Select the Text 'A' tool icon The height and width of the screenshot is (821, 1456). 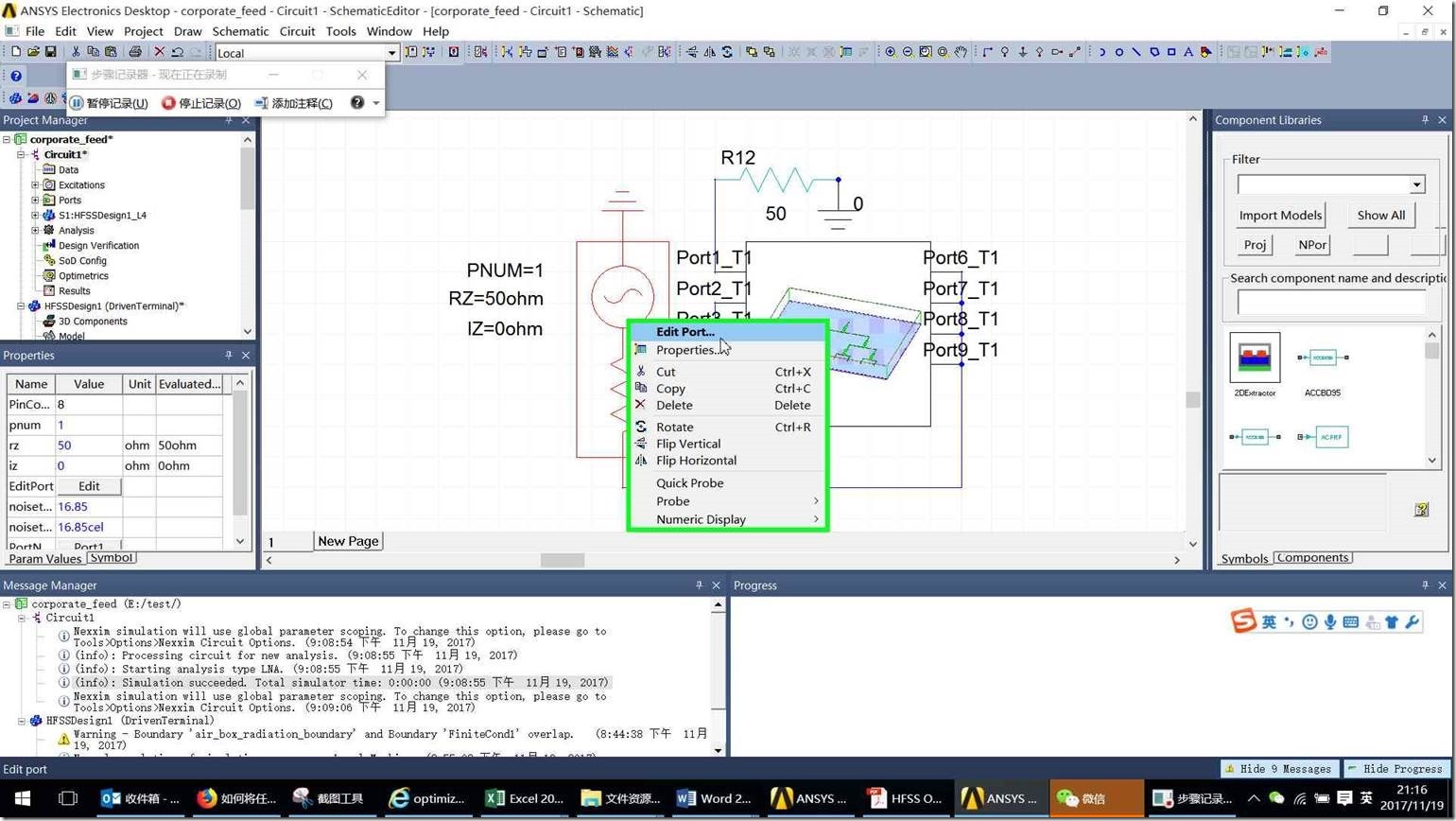tap(1188, 52)
